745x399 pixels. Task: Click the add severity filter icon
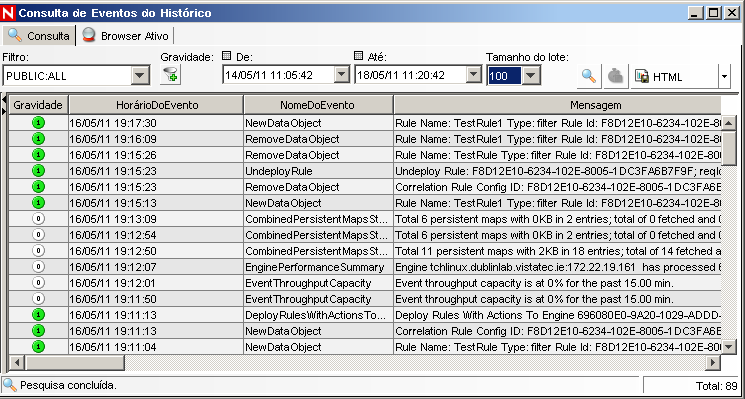pyautogui.click(x=170, y=76)
